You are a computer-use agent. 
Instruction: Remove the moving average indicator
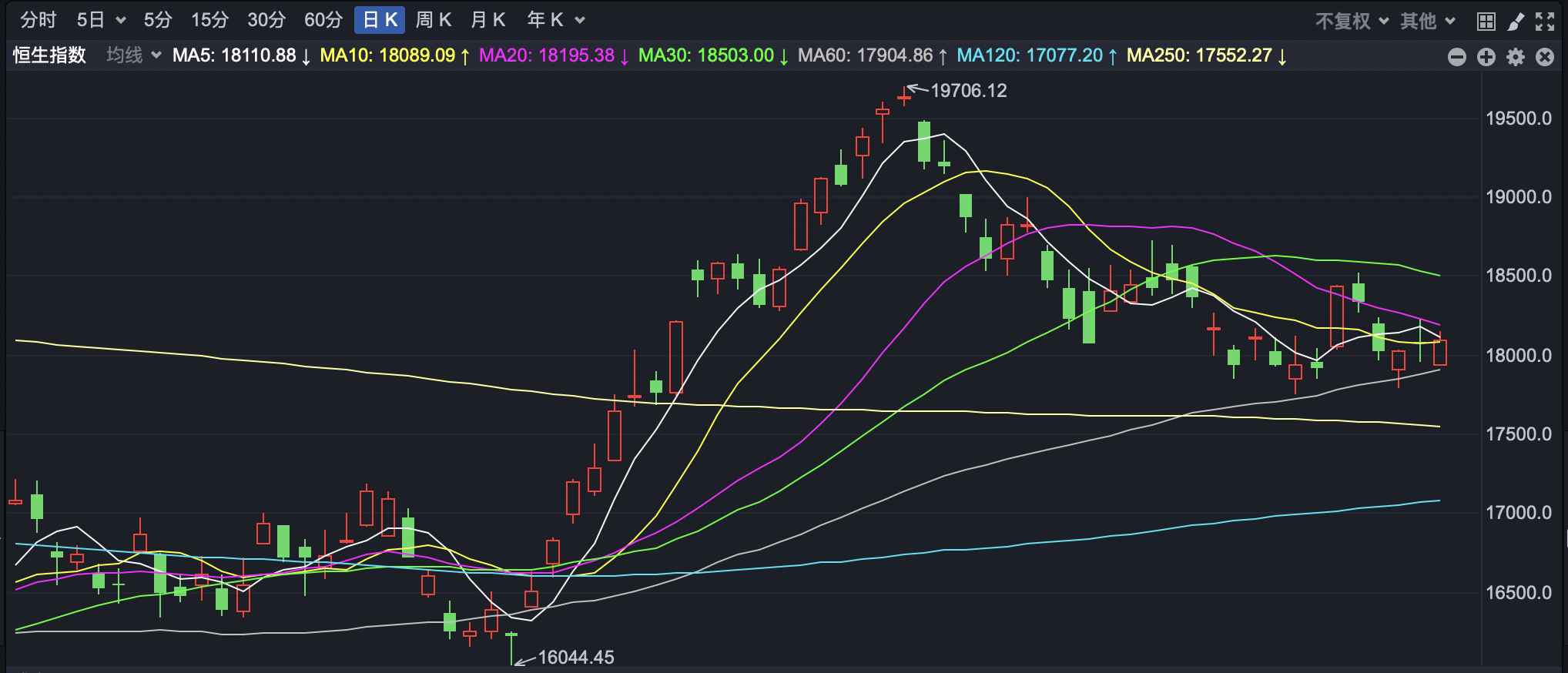(1544, 57)
